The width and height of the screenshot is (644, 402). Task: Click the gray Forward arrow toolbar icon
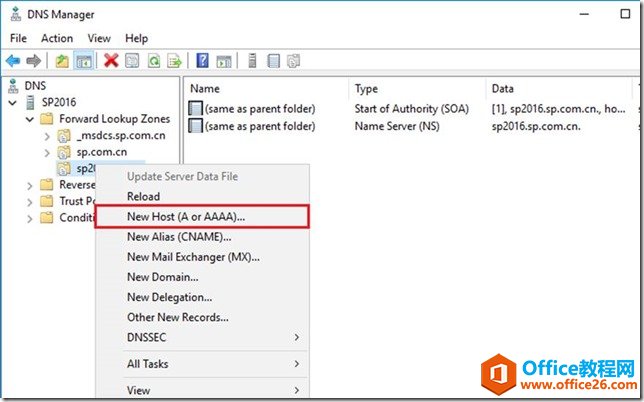pyautogui.click(x=34, y=61)
